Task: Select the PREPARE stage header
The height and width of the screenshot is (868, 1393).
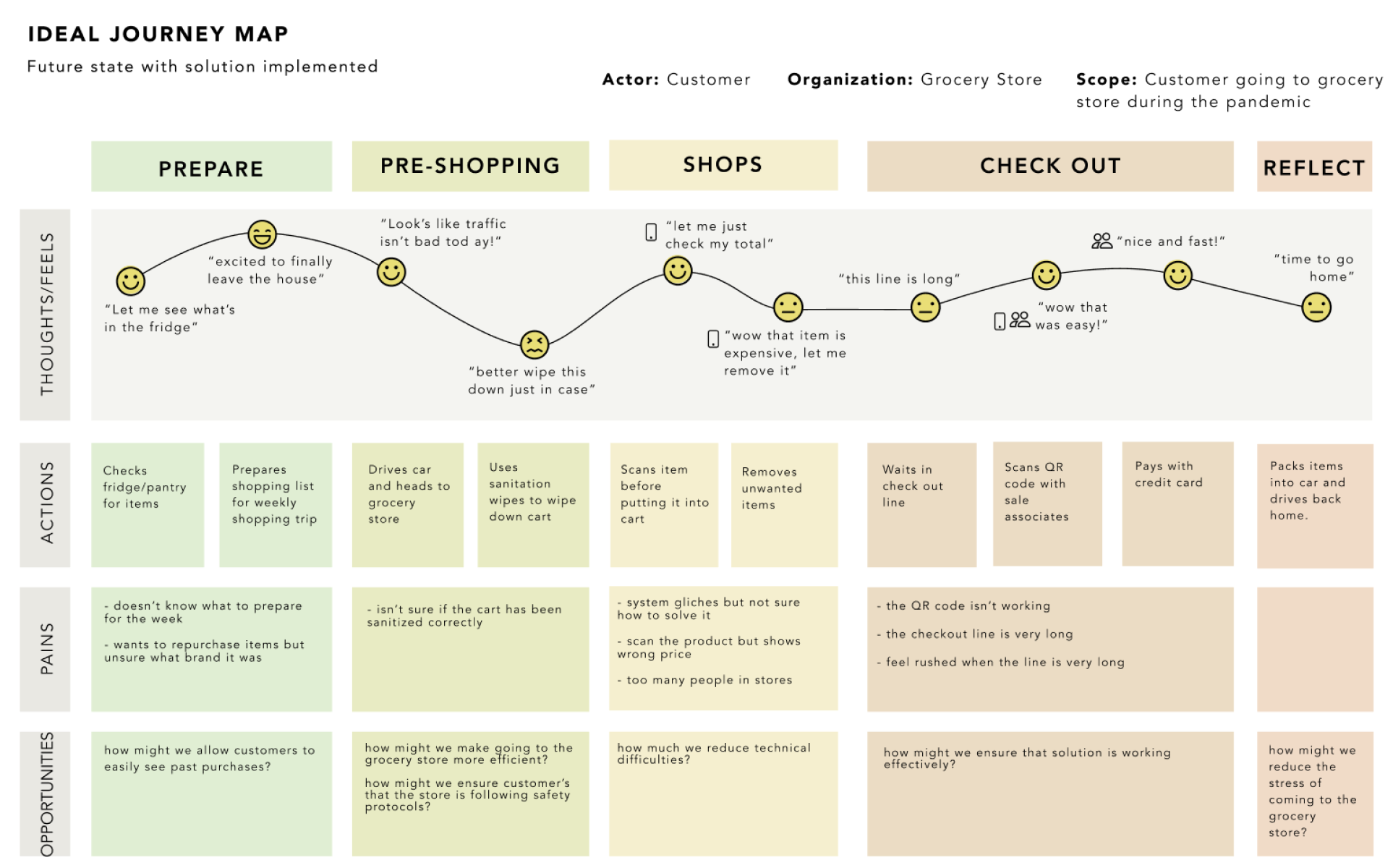Action: coord(211,167)
